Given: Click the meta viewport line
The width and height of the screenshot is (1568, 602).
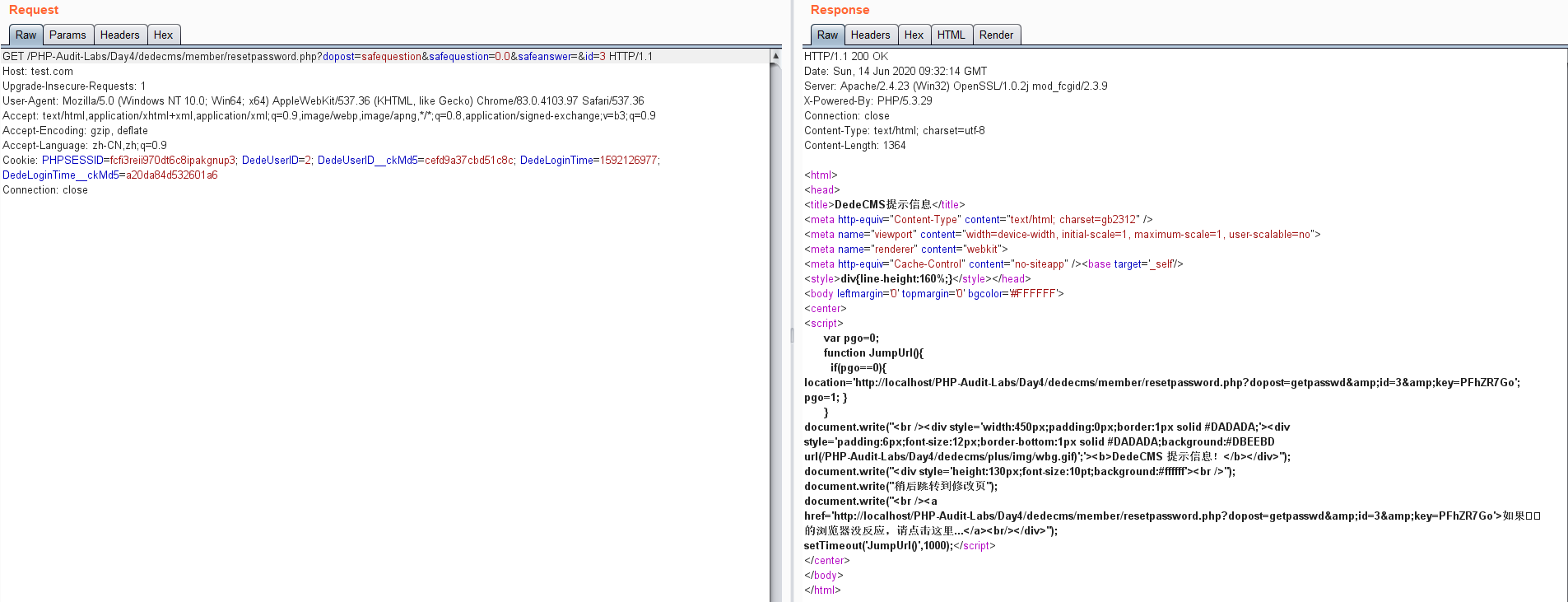Looking at the screenshot, I should (1063, 235).
